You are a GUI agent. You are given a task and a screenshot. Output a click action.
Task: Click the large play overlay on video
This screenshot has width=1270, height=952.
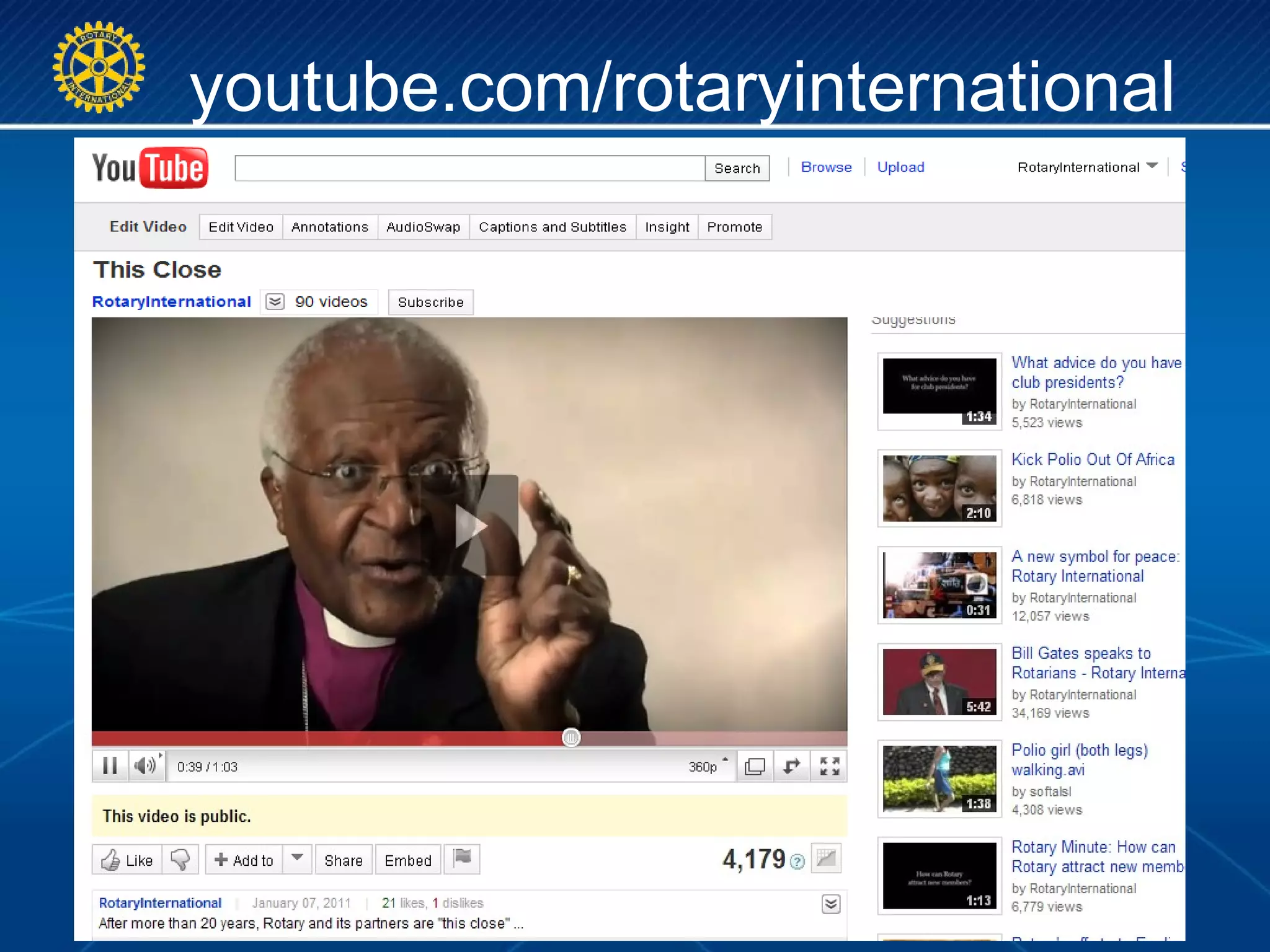(471, 526)
